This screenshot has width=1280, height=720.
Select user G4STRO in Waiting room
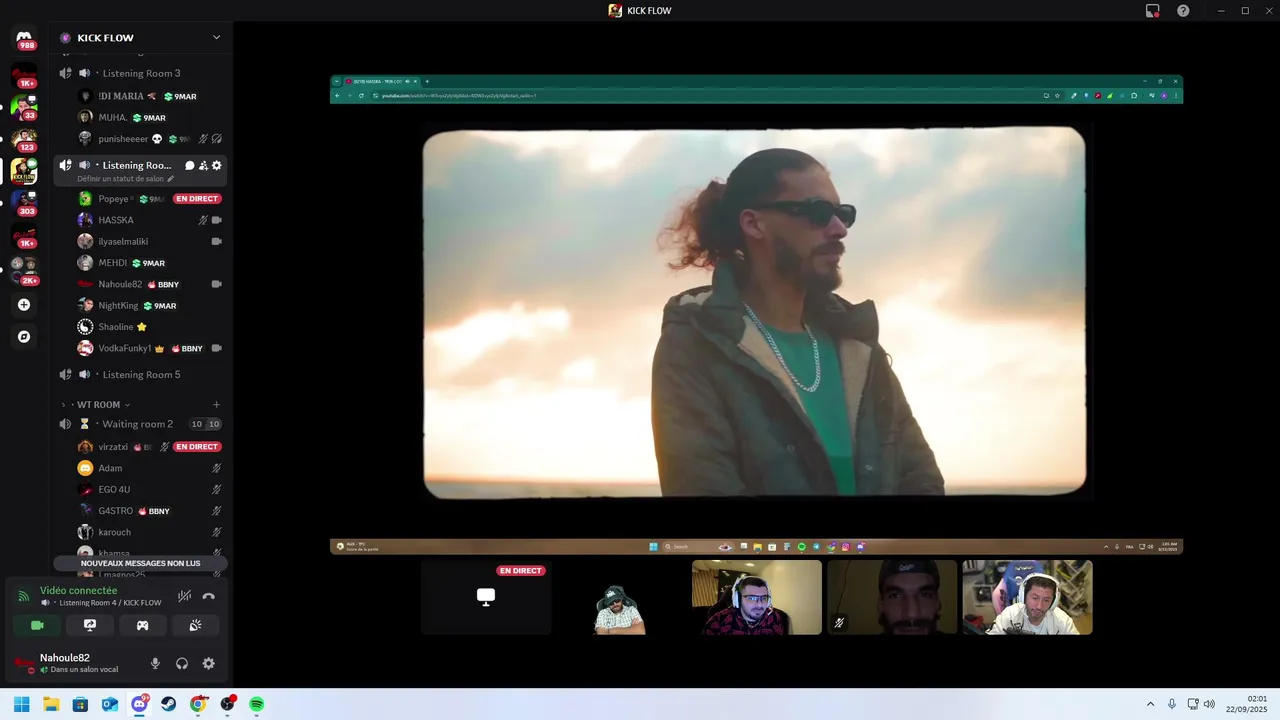pos(150,511)
